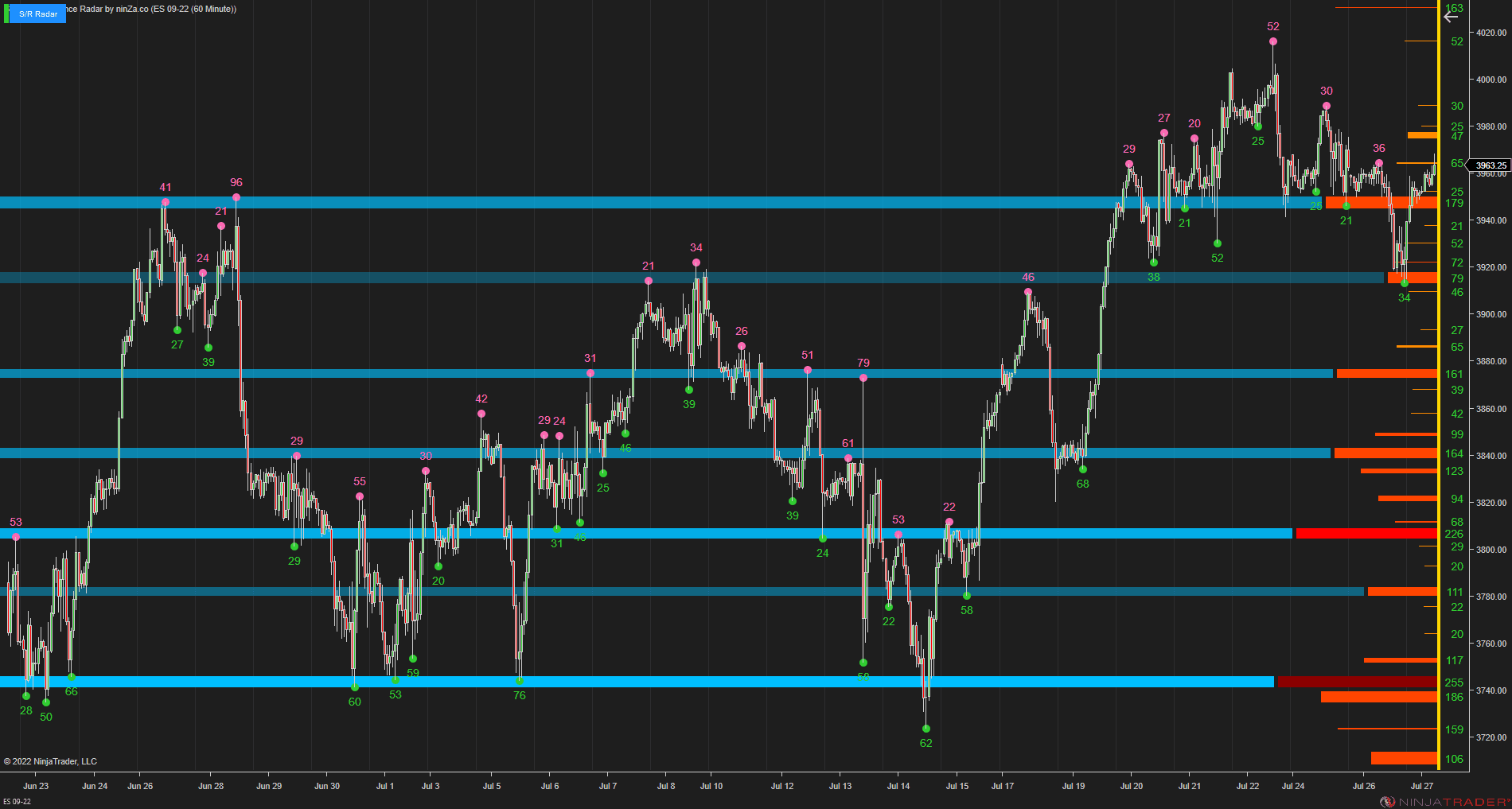Image resolution: width=1512 pixels, height=809 pixels.
Task: Click the left arrow icon near top-right
Action: coord(1451,17)
